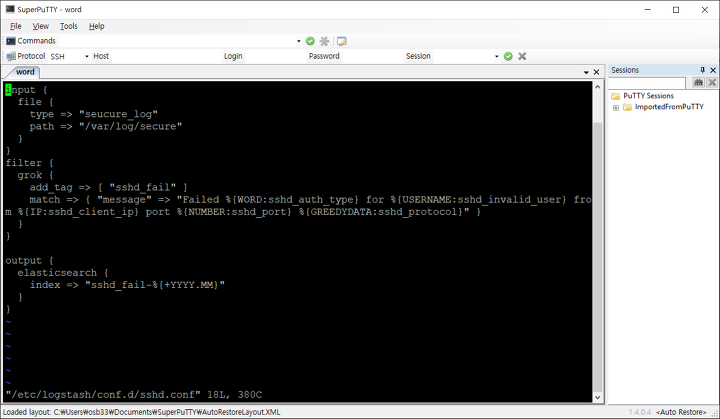The height and width of the screenshot is (419, 720).
Task: Open the document tab list dropdown arrow
Action: click(586, 72)
